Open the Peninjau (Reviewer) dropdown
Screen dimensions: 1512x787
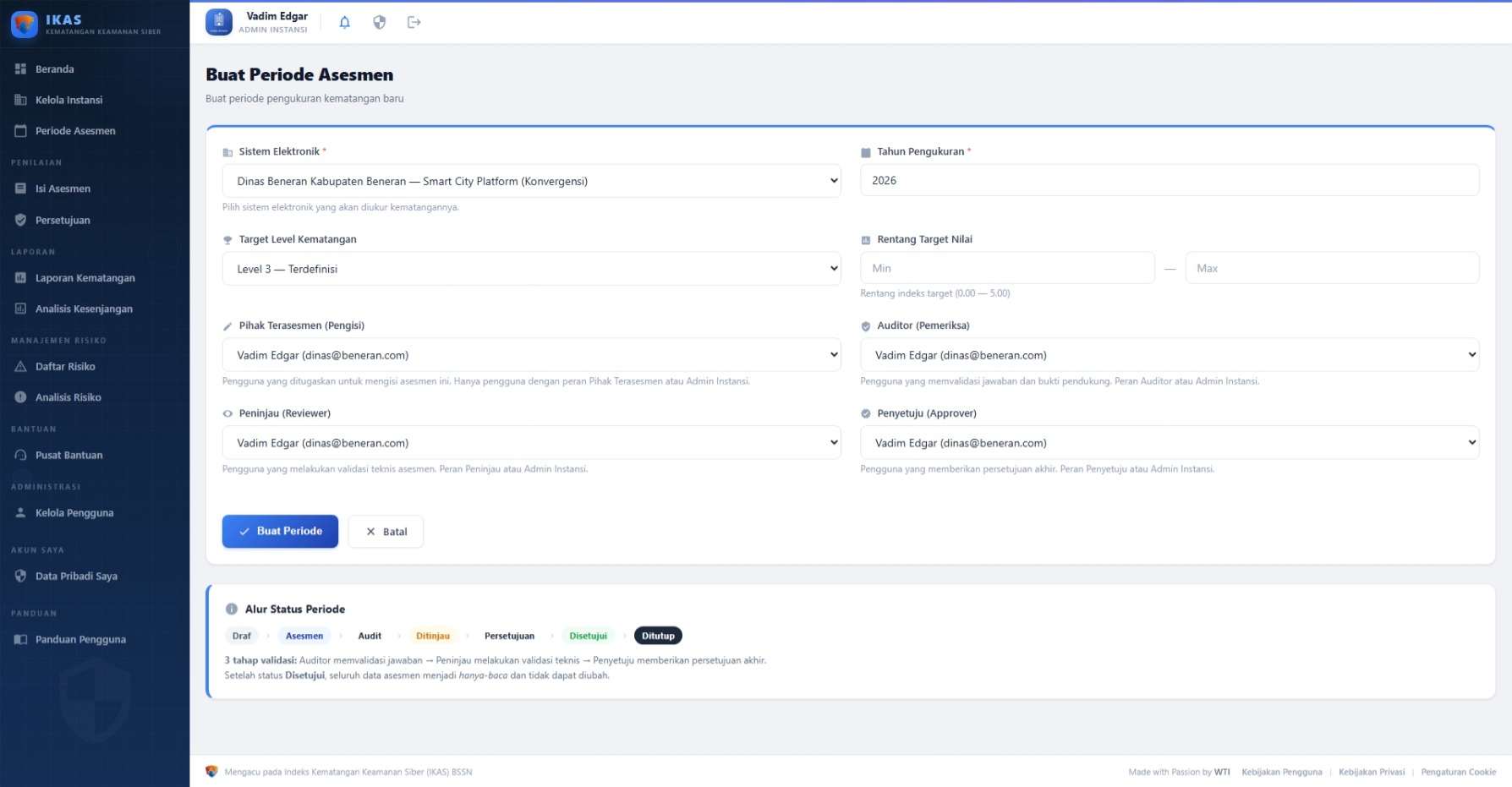[531, 443]
